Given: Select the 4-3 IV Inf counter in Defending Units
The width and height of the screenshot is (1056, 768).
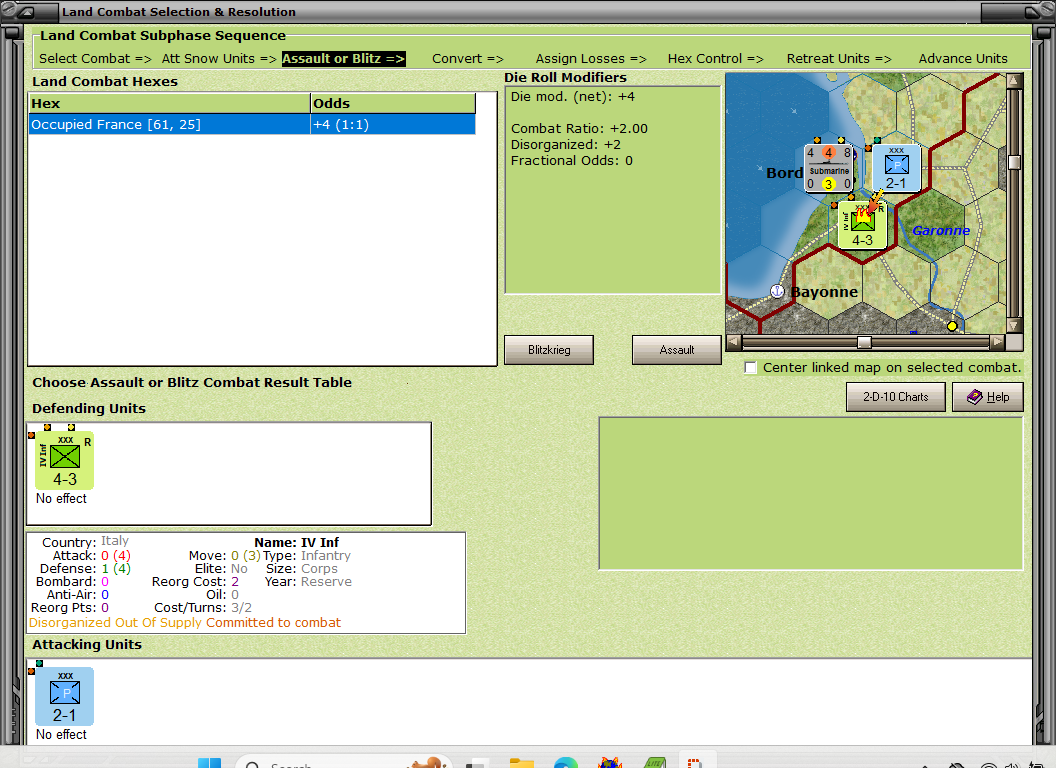Looking at the screenshot, I should pos(64,459).
